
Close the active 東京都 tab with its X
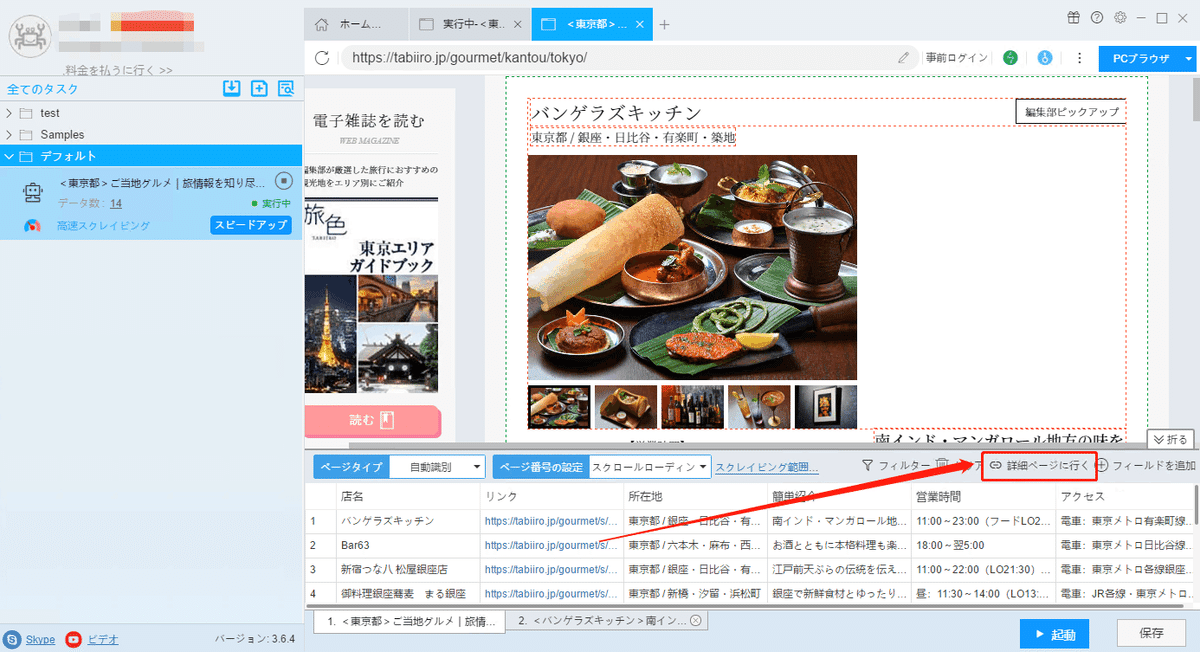click(640, 24)
